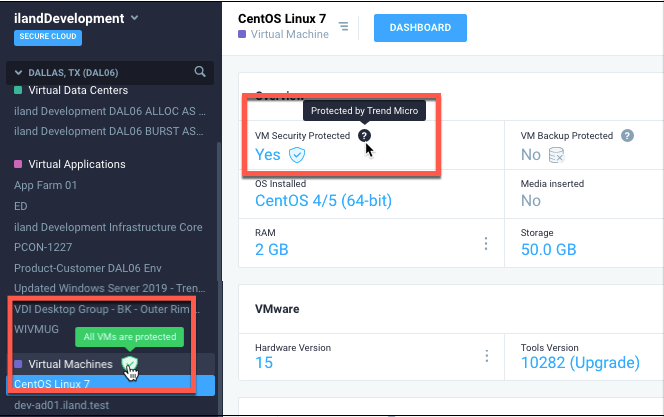Select the PCON-1227 virtual application
Viewport: 664px width, 417px height.
pyautogui.click(x=43, y=248)
